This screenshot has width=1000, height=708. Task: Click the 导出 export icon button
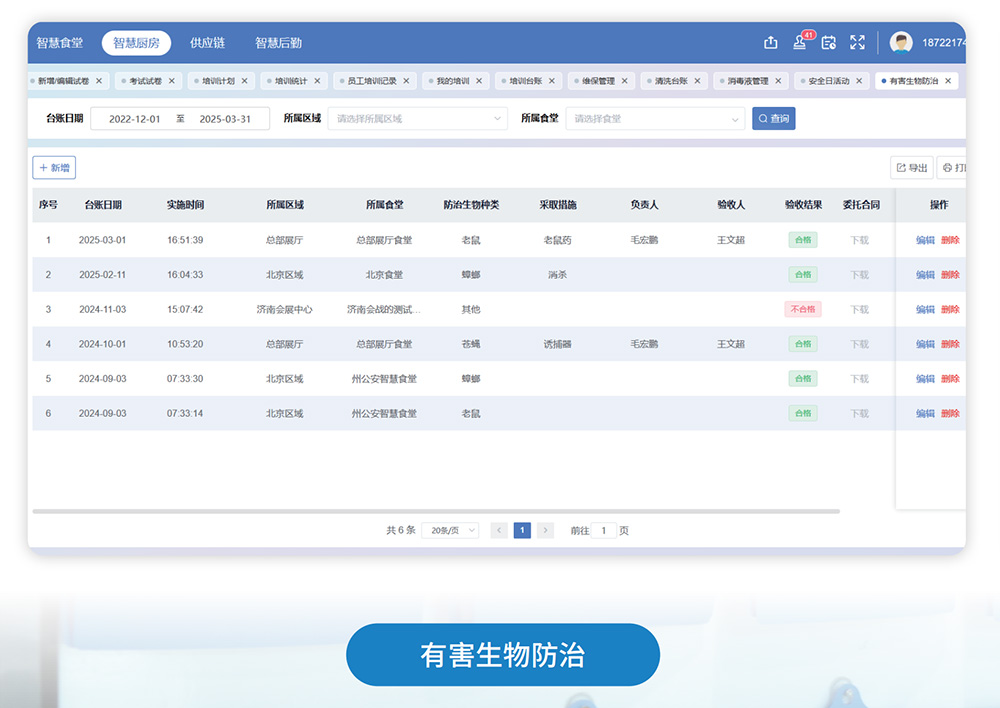(x=911, y=167)
